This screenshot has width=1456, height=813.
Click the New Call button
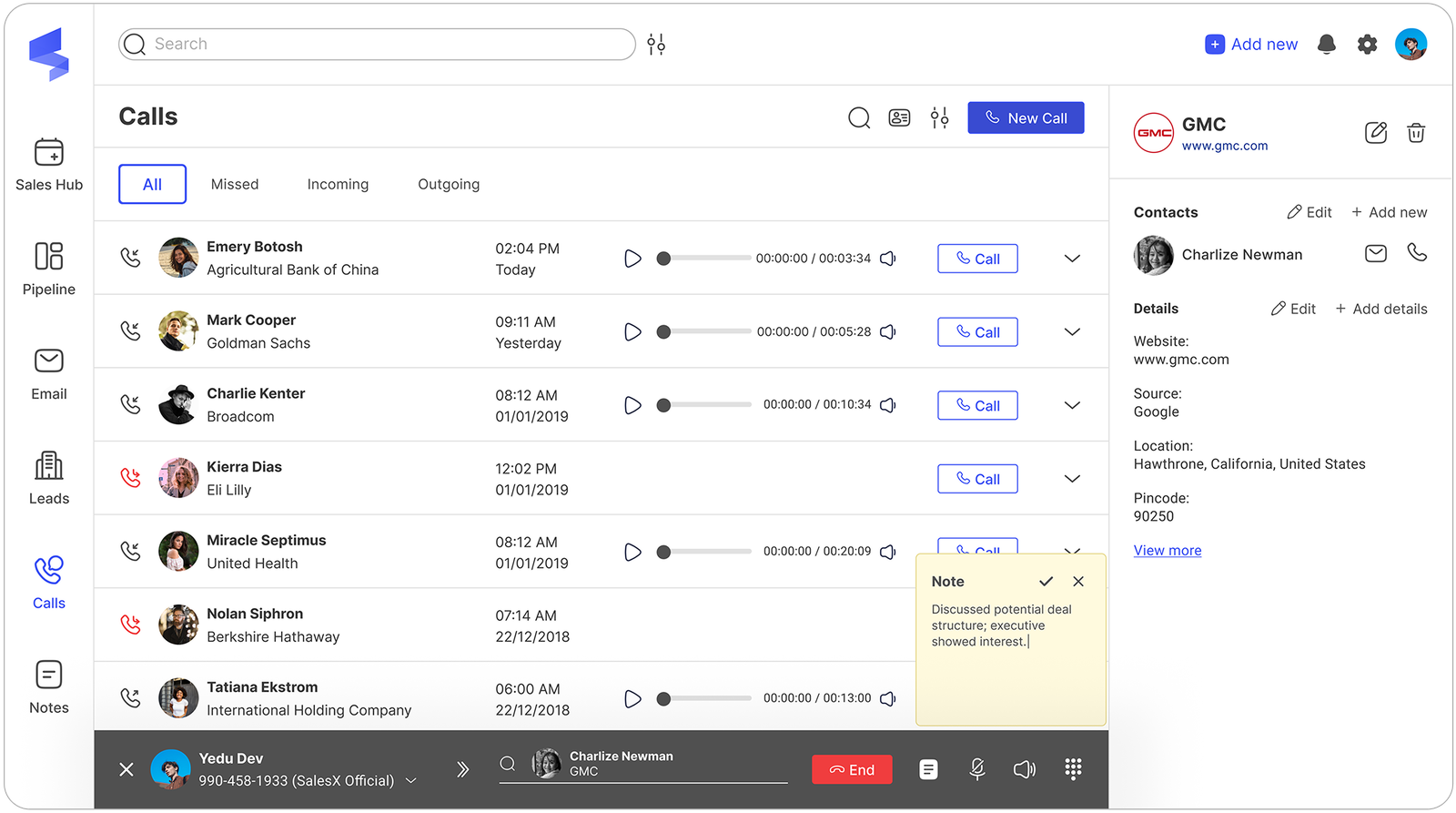click(x=1026, y=117)
